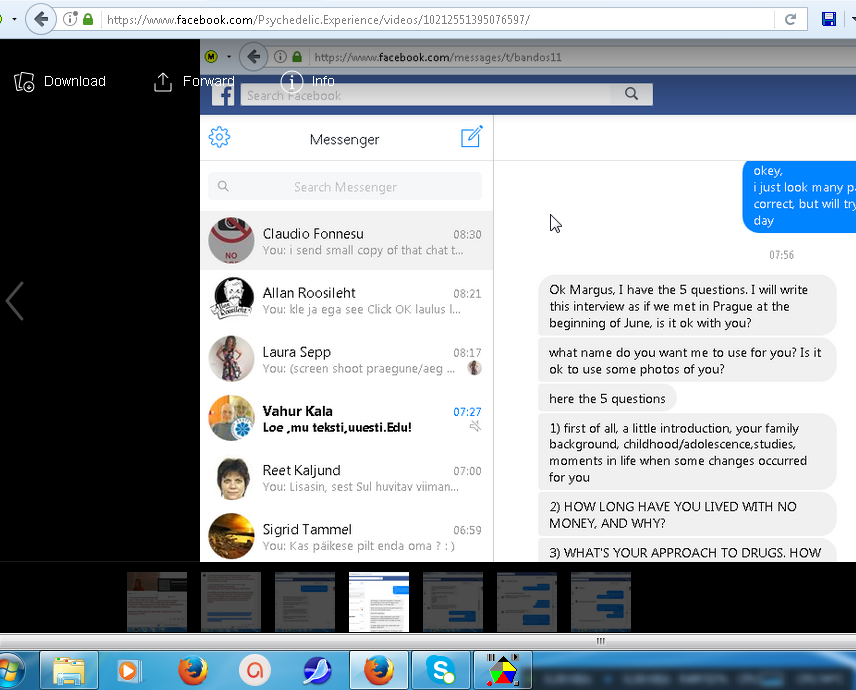Forward the photo using Forward button

(x=193, y=81)
